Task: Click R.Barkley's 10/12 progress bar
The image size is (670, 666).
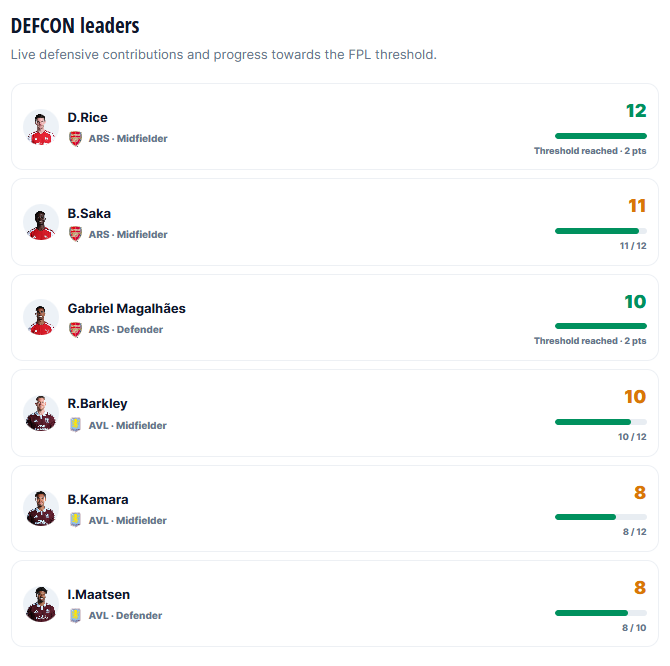Action: (601, 422)
